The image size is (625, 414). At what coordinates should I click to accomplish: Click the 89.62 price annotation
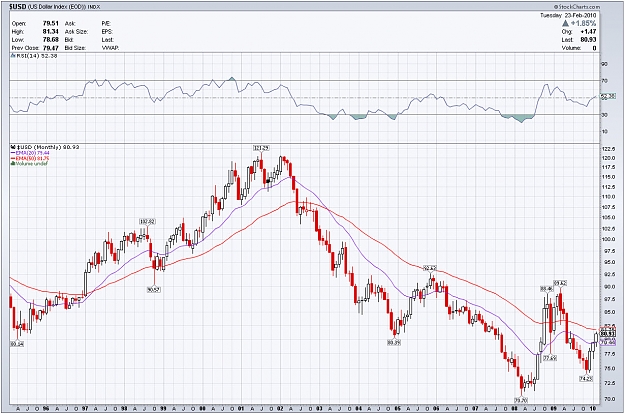coord(560,283)
